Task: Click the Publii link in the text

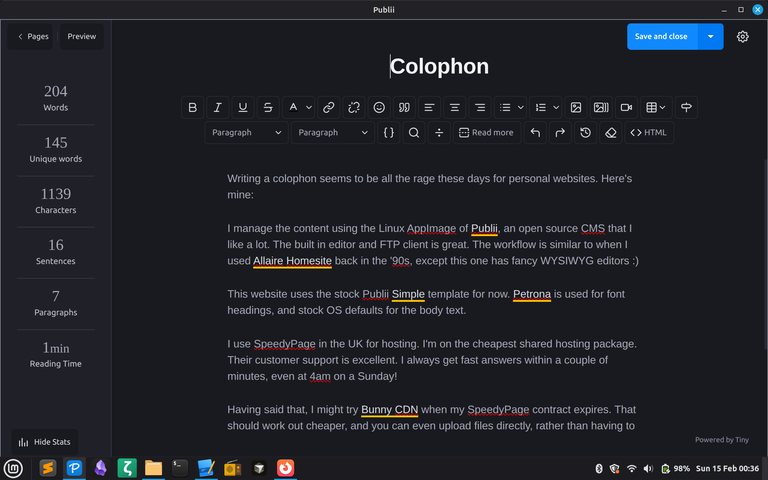Action: pos(484,228)
